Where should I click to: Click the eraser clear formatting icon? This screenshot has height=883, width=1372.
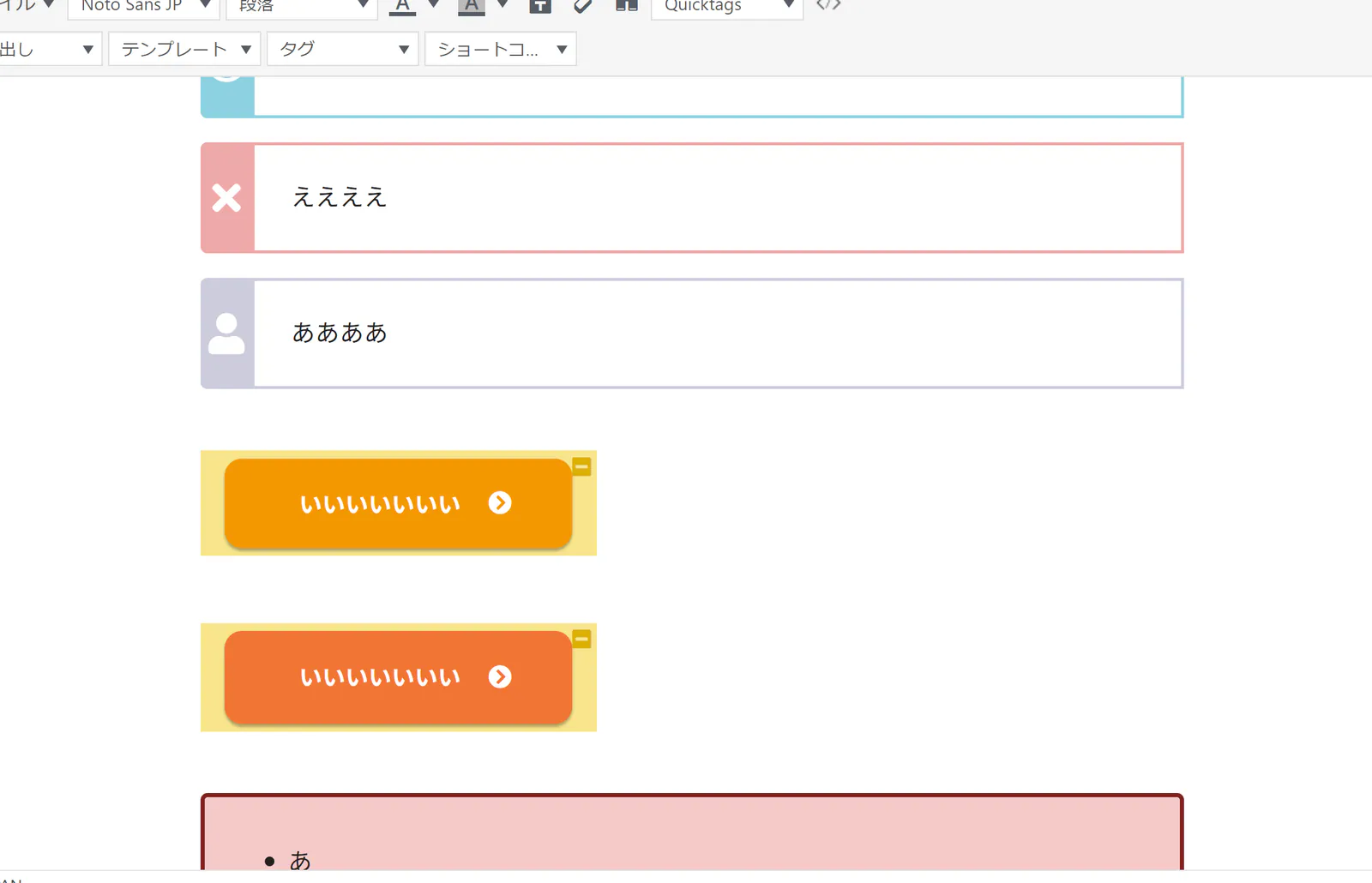(583, 5)
